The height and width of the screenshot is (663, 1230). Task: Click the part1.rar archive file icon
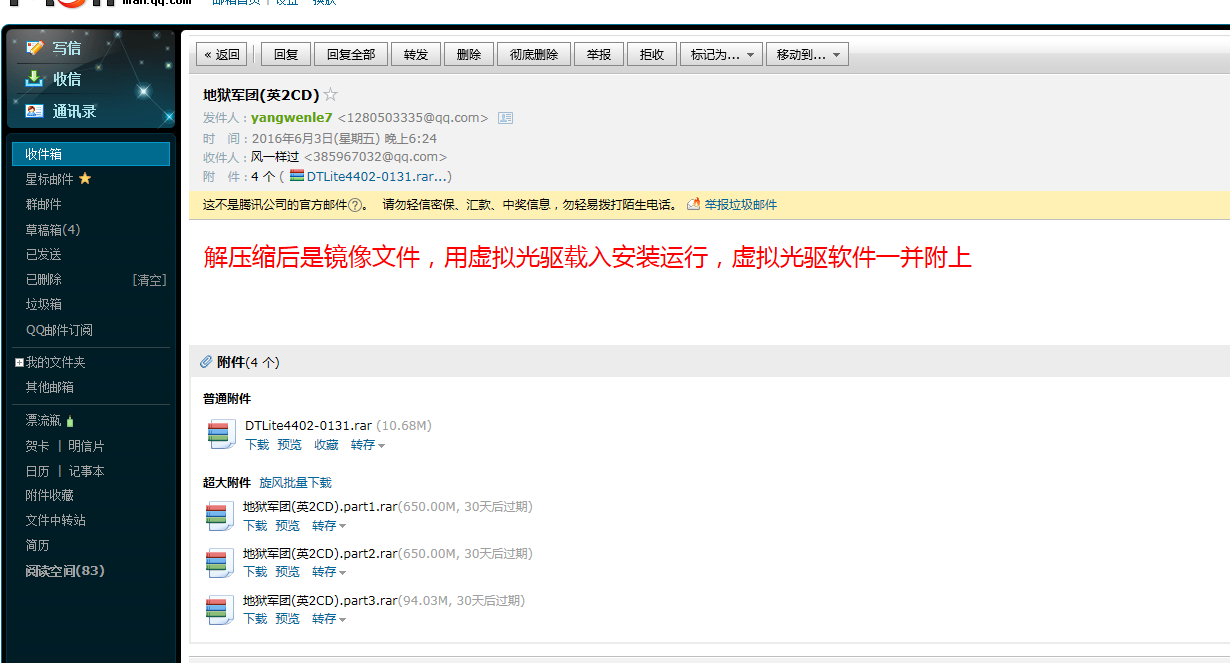tap(220, 515)
